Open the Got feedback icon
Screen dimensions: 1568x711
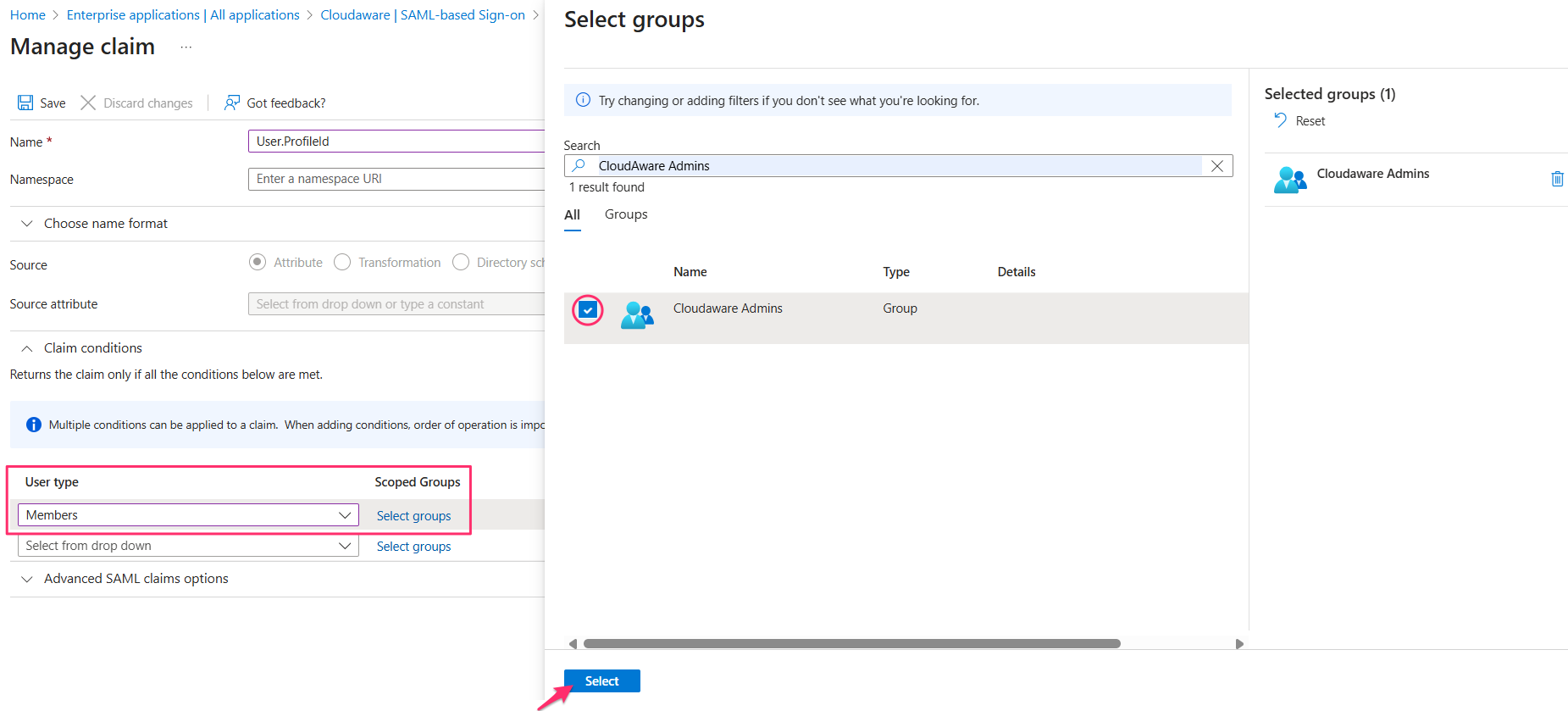pos(231,103)
